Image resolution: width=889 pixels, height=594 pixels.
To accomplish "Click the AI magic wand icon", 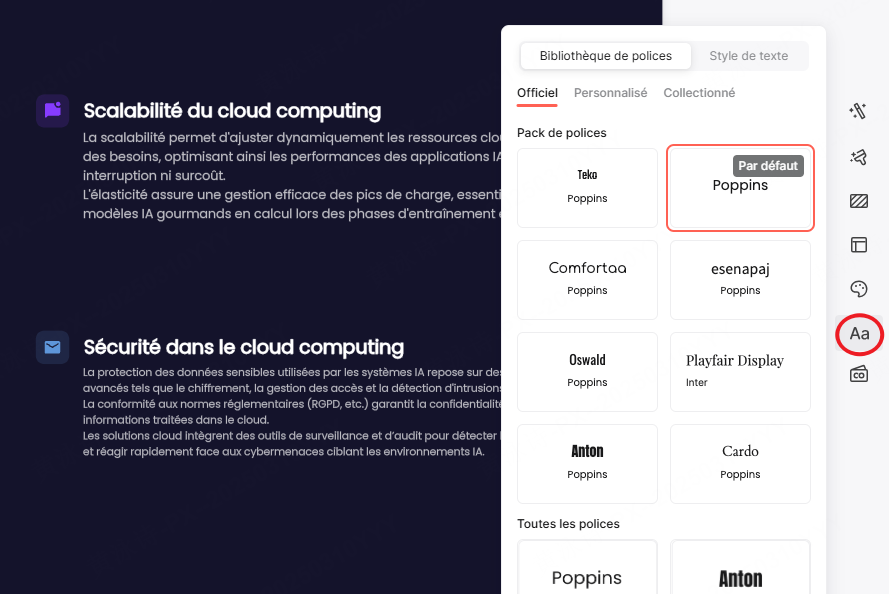I will click(858, 111).
